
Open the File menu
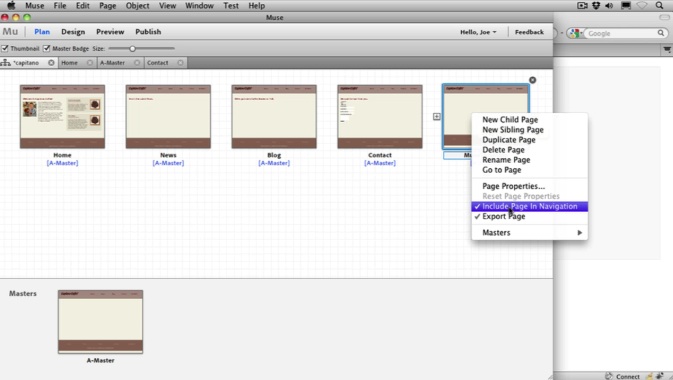60,6
